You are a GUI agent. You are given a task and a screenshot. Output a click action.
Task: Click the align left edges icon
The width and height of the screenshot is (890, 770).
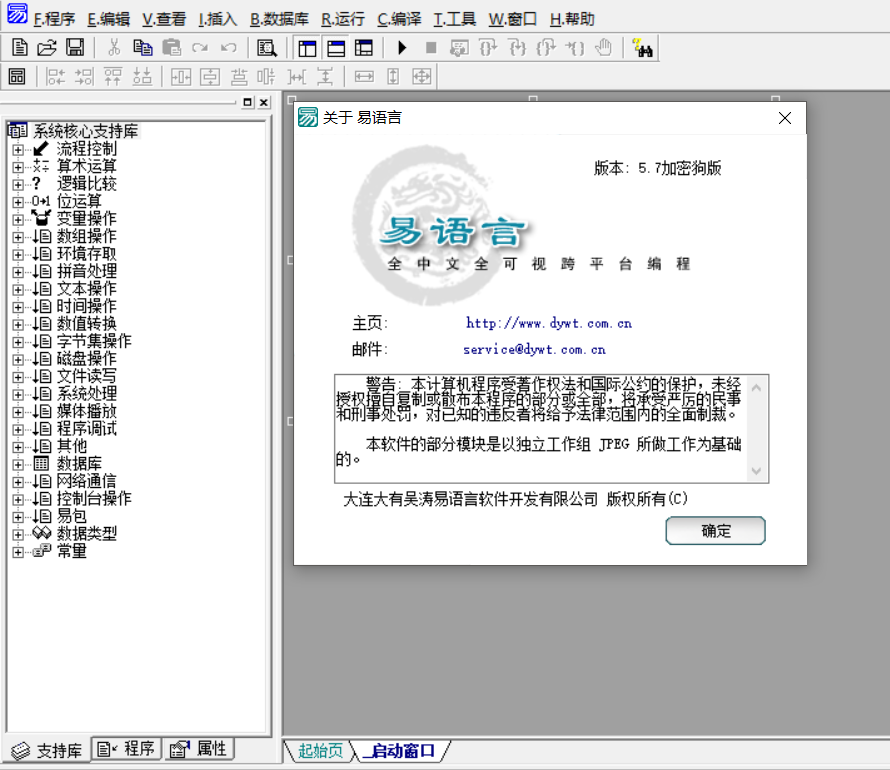(56, 76)
